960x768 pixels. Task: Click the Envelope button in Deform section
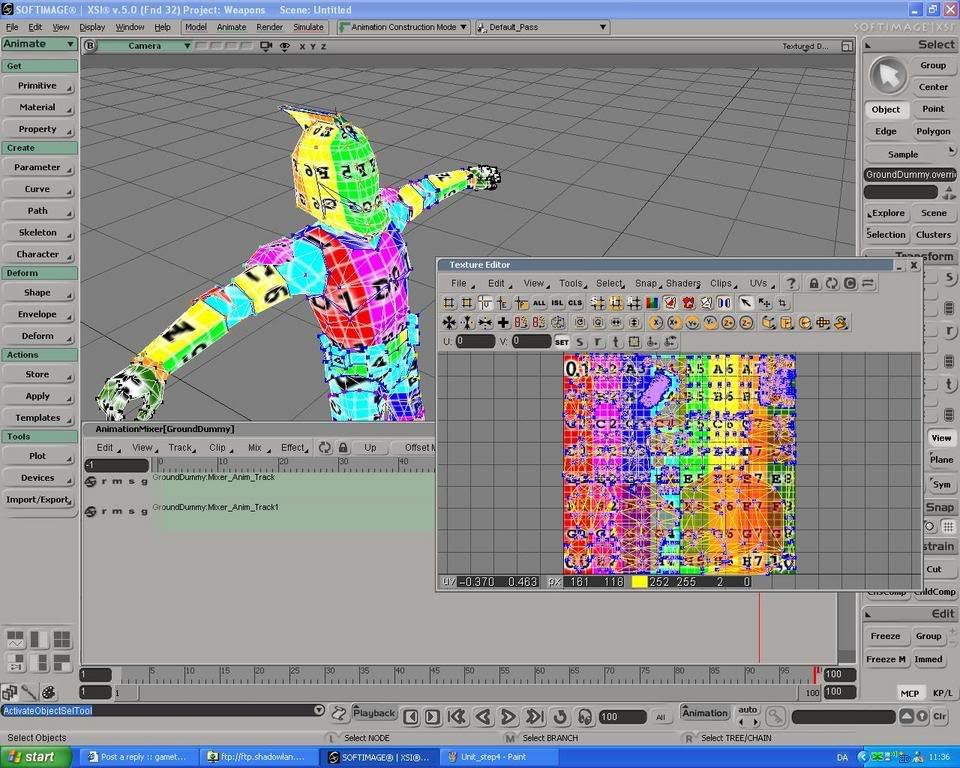pyautogui.click(x=39, y=314)
